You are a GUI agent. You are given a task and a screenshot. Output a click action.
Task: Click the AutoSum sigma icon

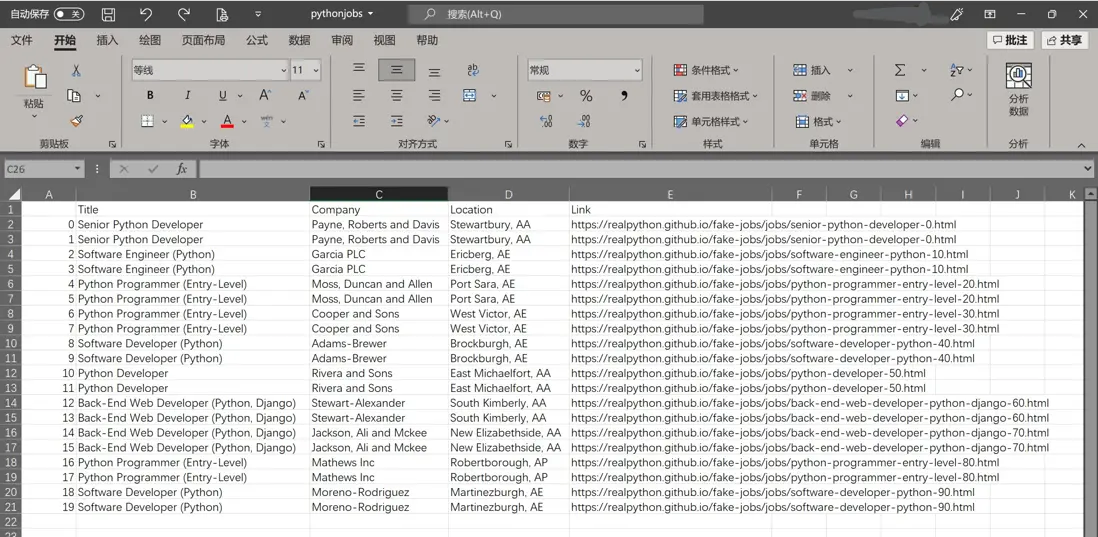[900, 70]
